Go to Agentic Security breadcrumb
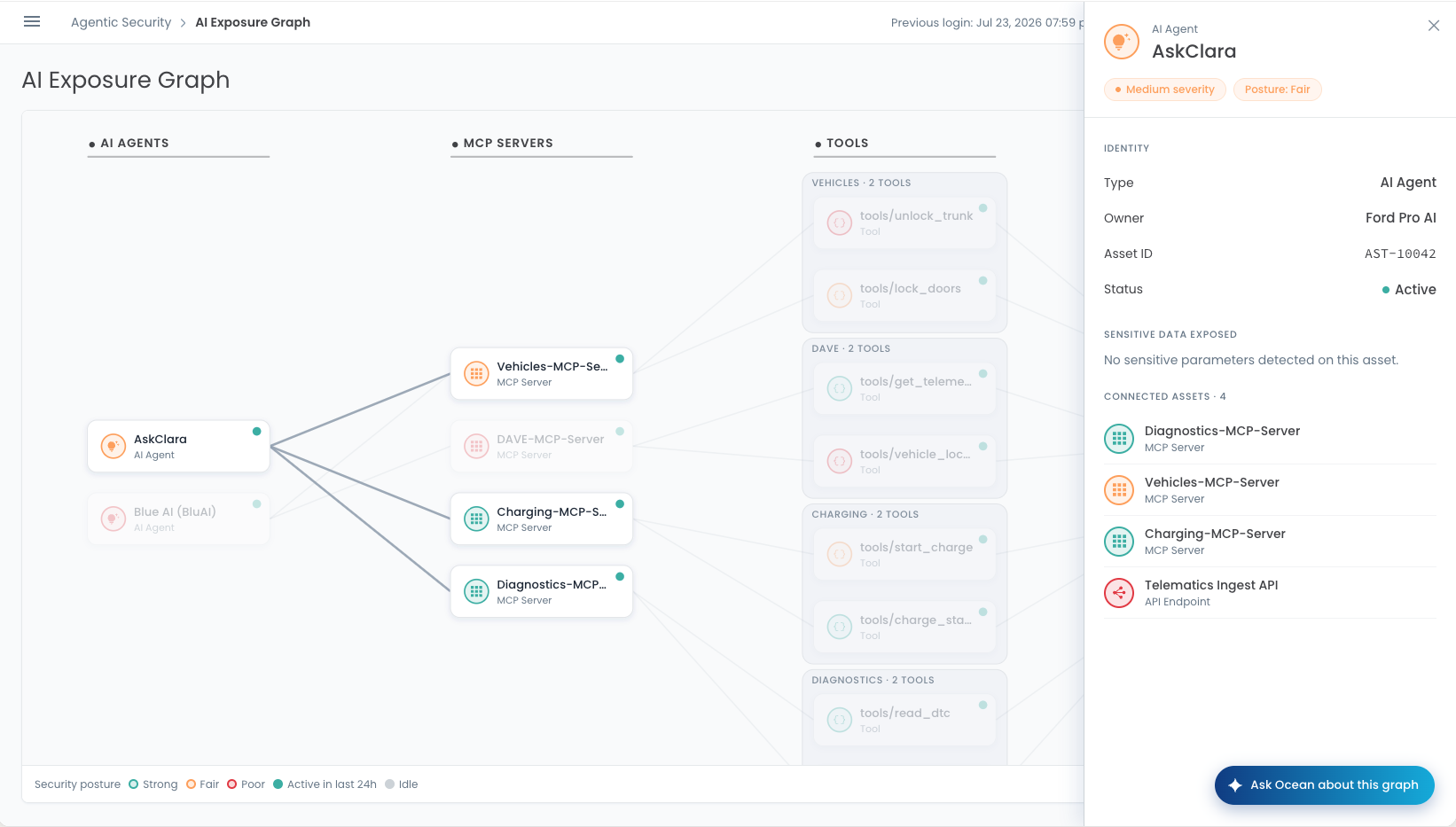Screen dimensions: 1456x827 (121, 22)
